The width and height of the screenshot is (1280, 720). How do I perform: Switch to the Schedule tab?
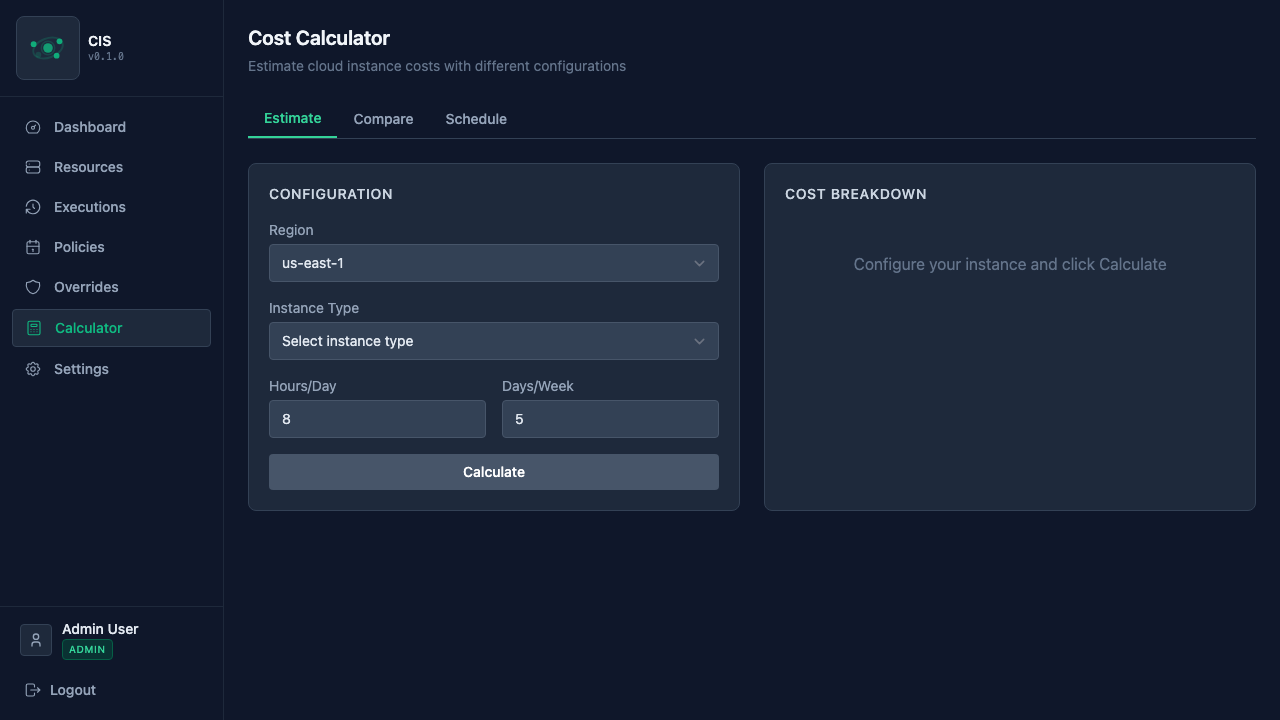476,119
